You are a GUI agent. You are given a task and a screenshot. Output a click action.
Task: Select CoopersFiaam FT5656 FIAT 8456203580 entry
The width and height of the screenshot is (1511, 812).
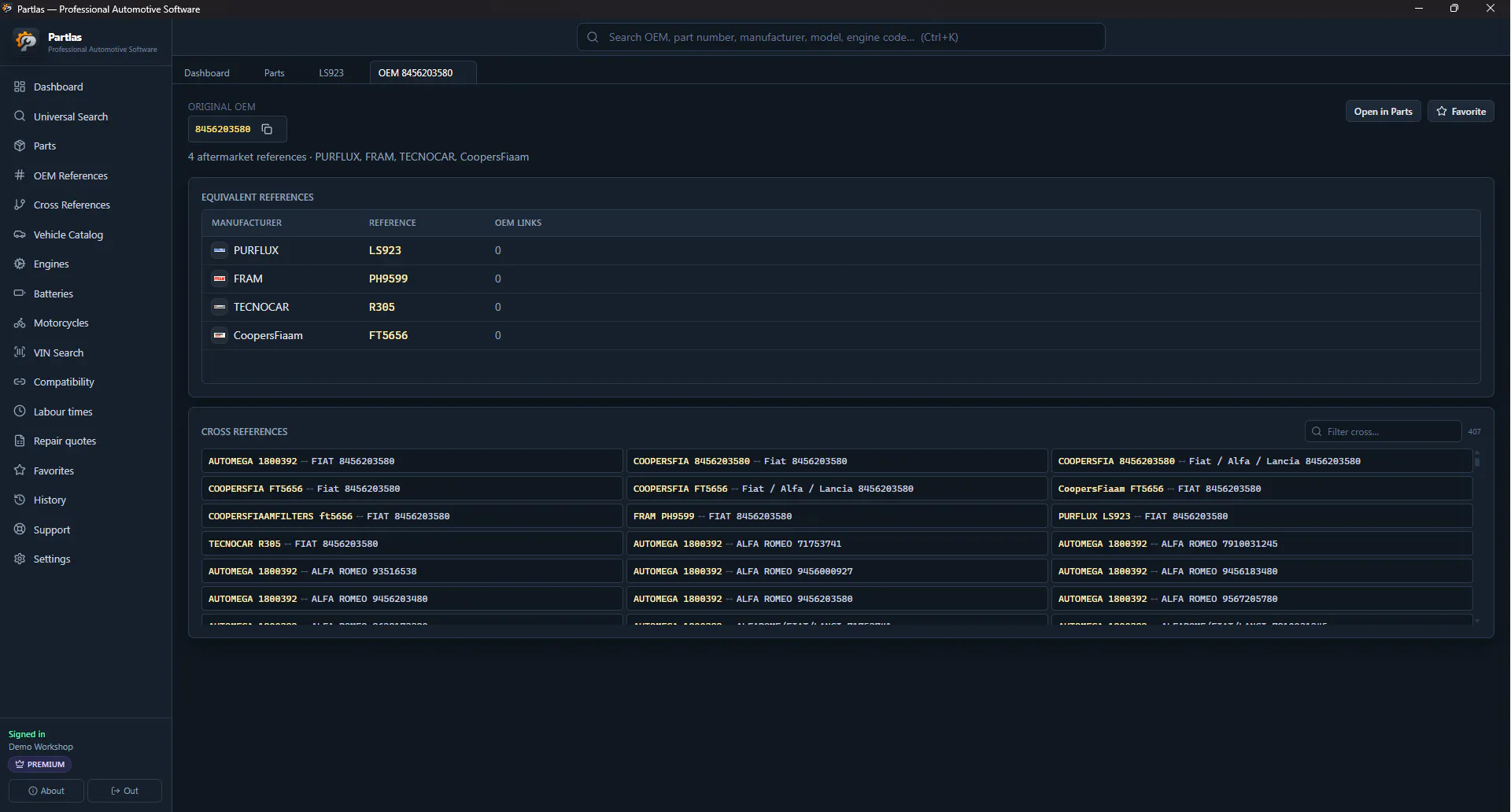coord(1262,489)
